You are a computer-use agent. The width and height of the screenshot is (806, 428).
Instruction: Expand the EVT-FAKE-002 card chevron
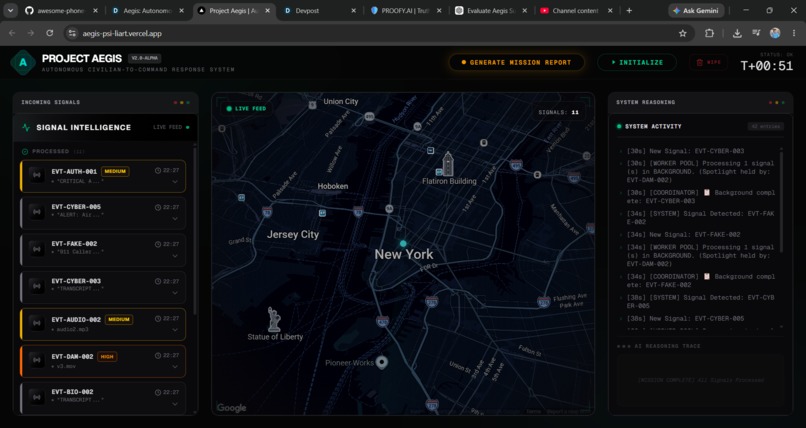point(175,255)
